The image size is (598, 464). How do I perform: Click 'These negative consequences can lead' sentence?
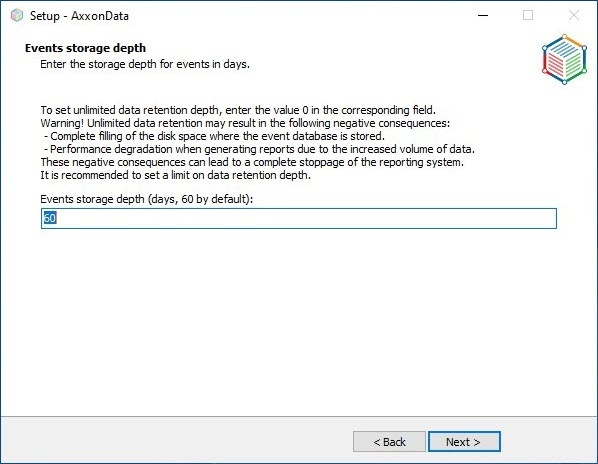[252, 162]
